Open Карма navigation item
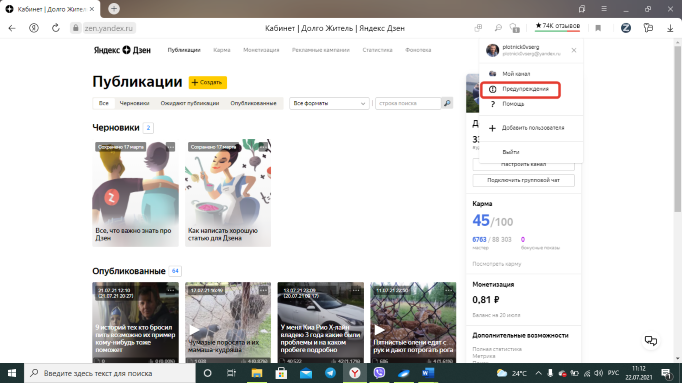This screenshot has height=383, width=682. click(222, 50)
